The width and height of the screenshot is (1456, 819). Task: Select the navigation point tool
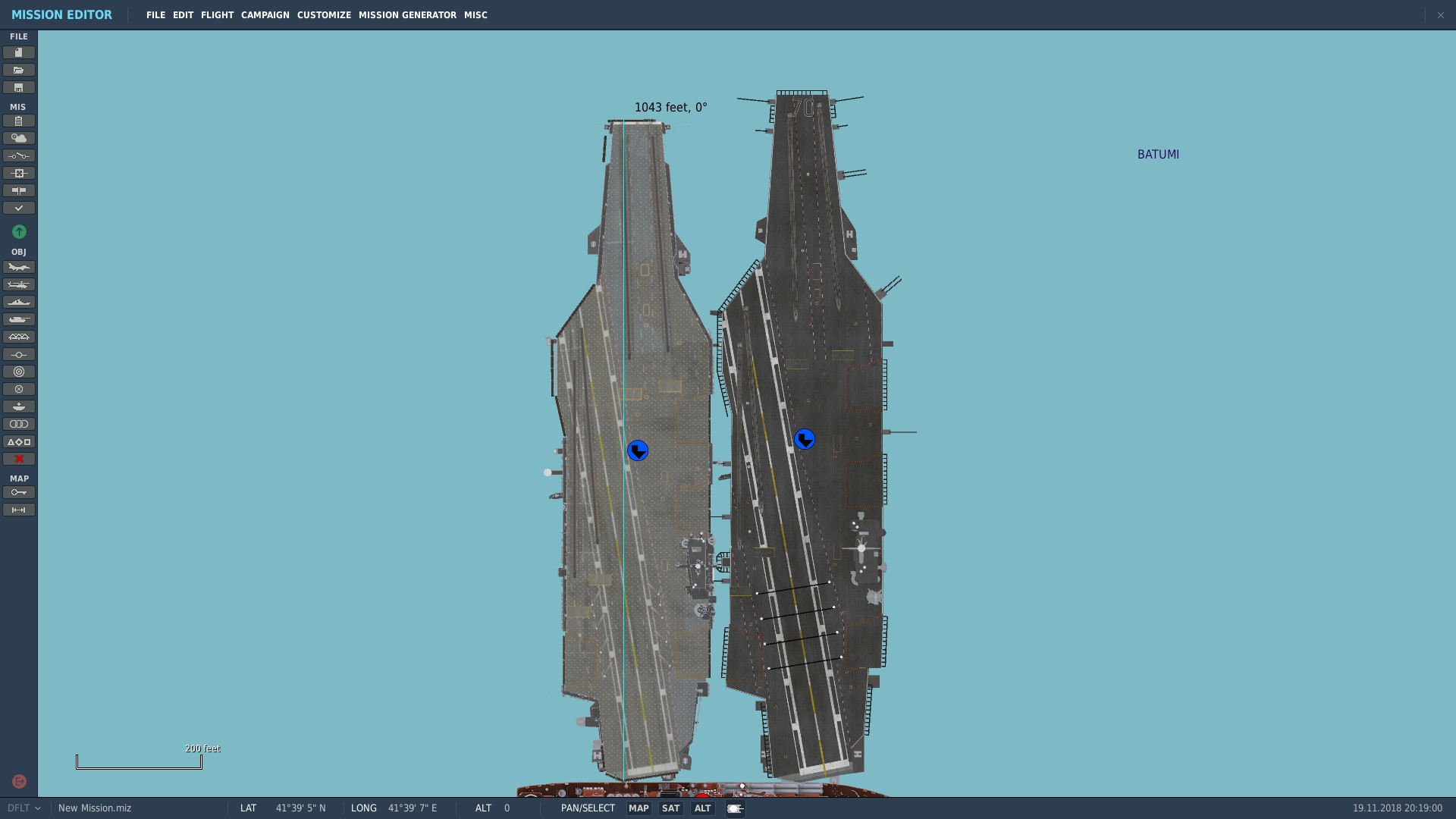[x=19, y=354]
